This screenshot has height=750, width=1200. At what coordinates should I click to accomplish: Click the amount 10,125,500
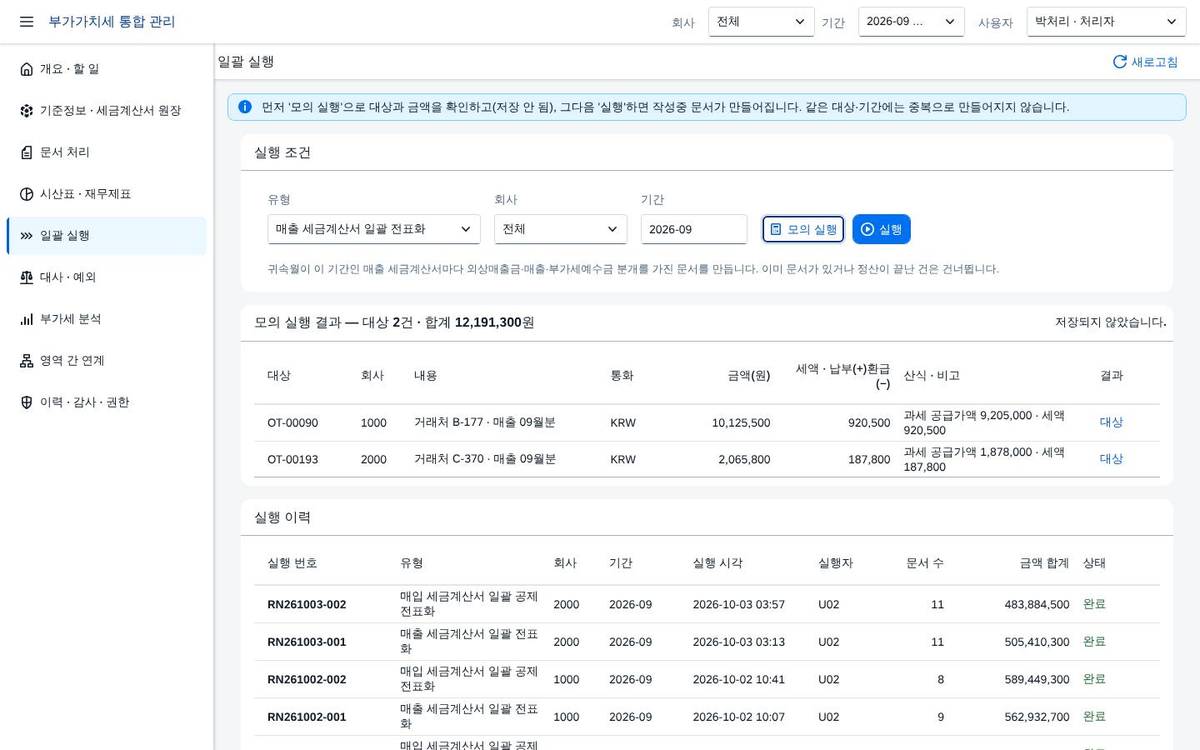click(x=741, y=423)
